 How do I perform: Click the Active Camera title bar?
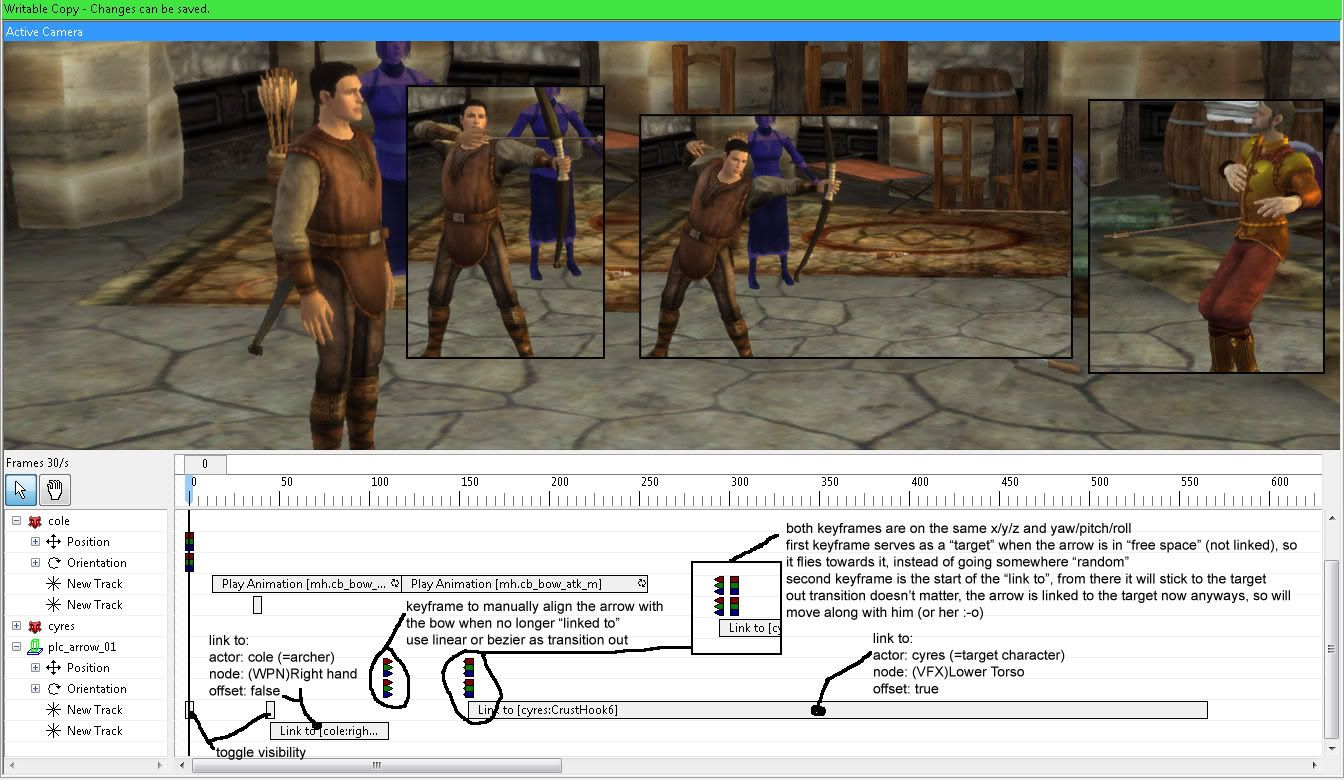click(x=672, y=32)
